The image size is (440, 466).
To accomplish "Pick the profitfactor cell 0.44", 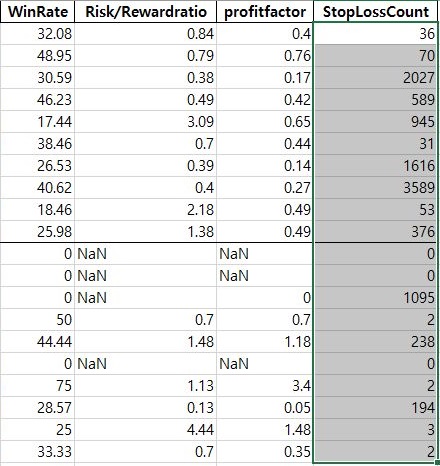I will click(x=265, y=144).
